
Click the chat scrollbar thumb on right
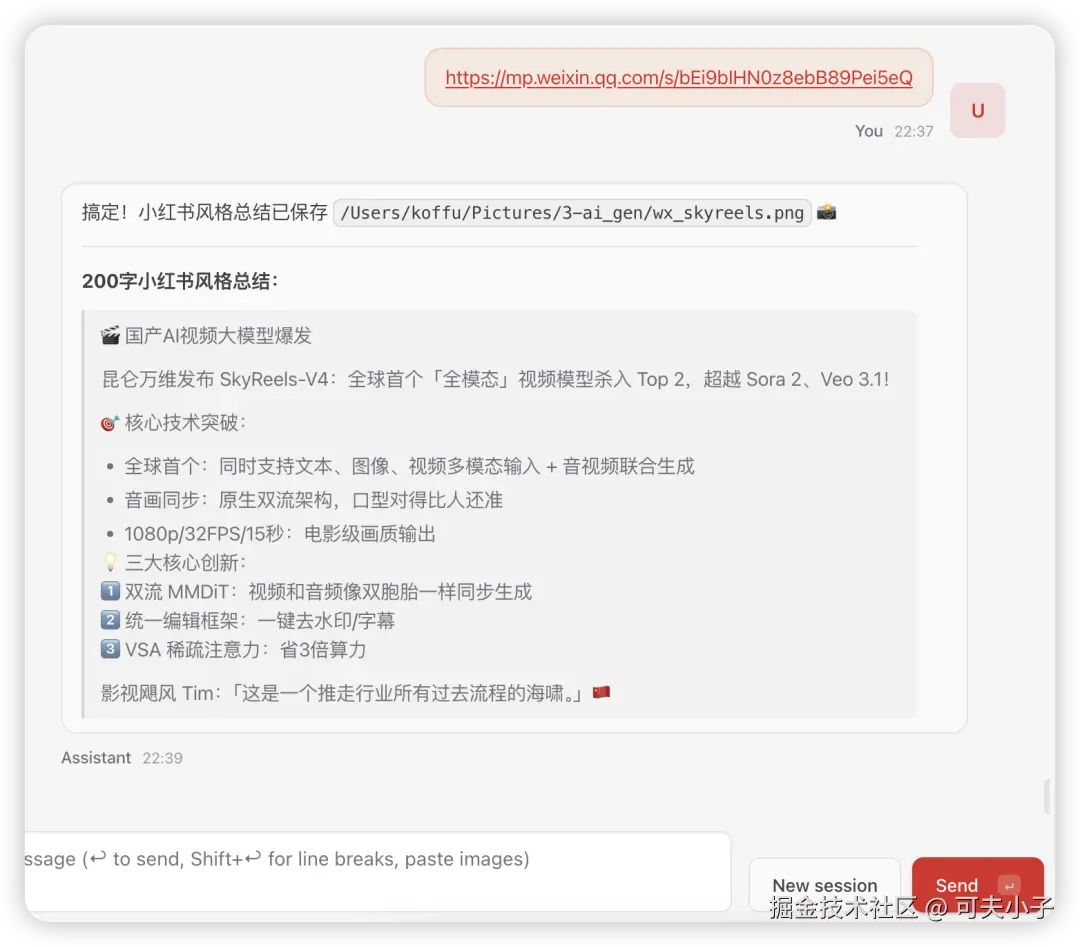click(1046, 797)
